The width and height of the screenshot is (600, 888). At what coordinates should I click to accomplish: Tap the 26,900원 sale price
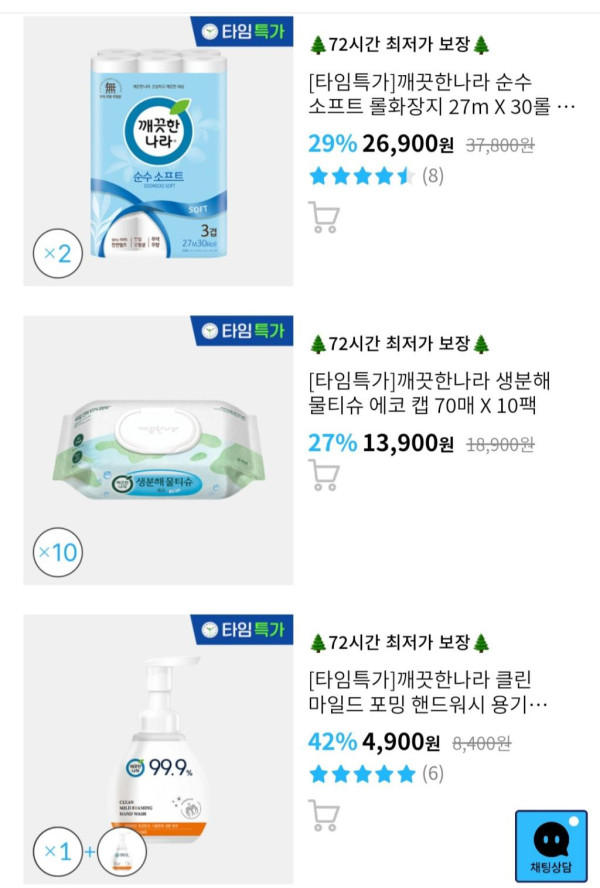click(x=408, y=144)
